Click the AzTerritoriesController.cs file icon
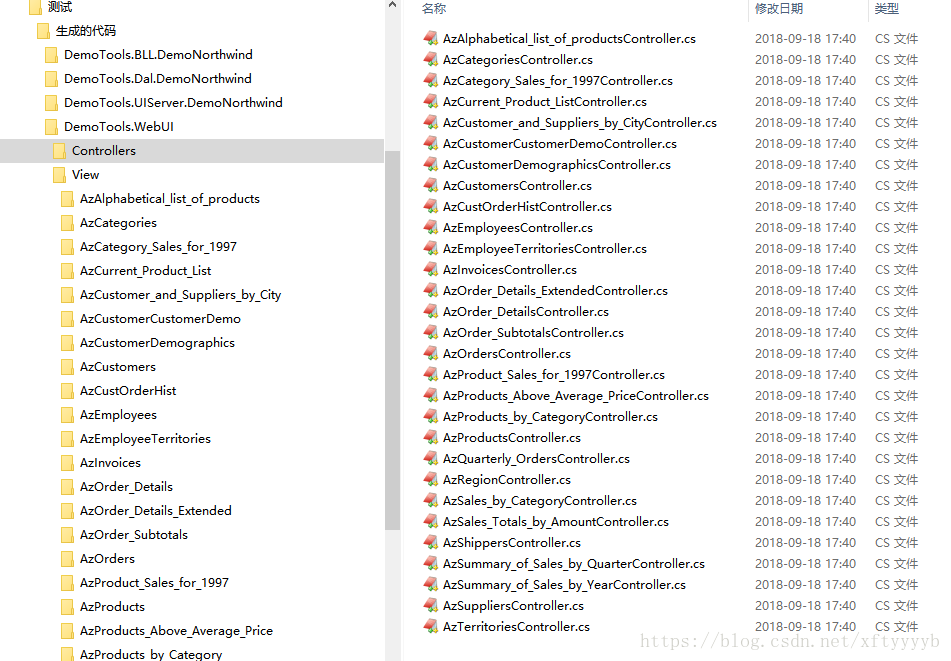Viewport: 951px width, 661px height. 431,626
